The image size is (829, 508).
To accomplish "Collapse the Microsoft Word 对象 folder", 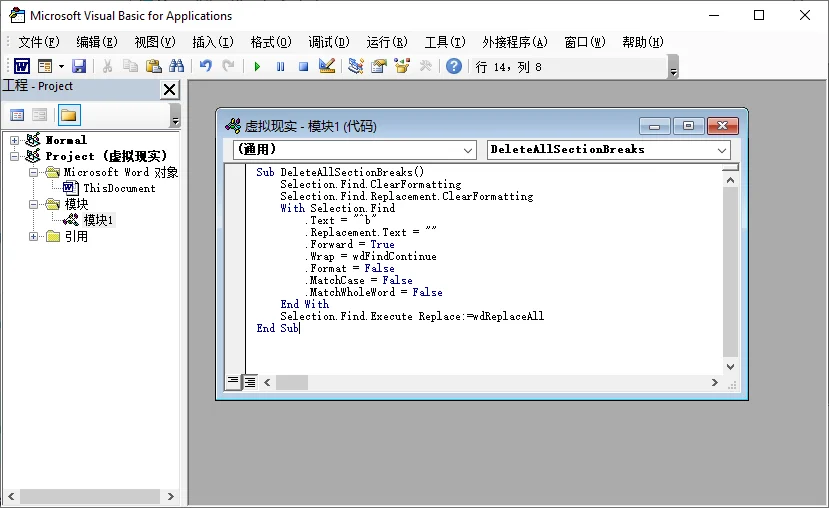I will point(33,172).
